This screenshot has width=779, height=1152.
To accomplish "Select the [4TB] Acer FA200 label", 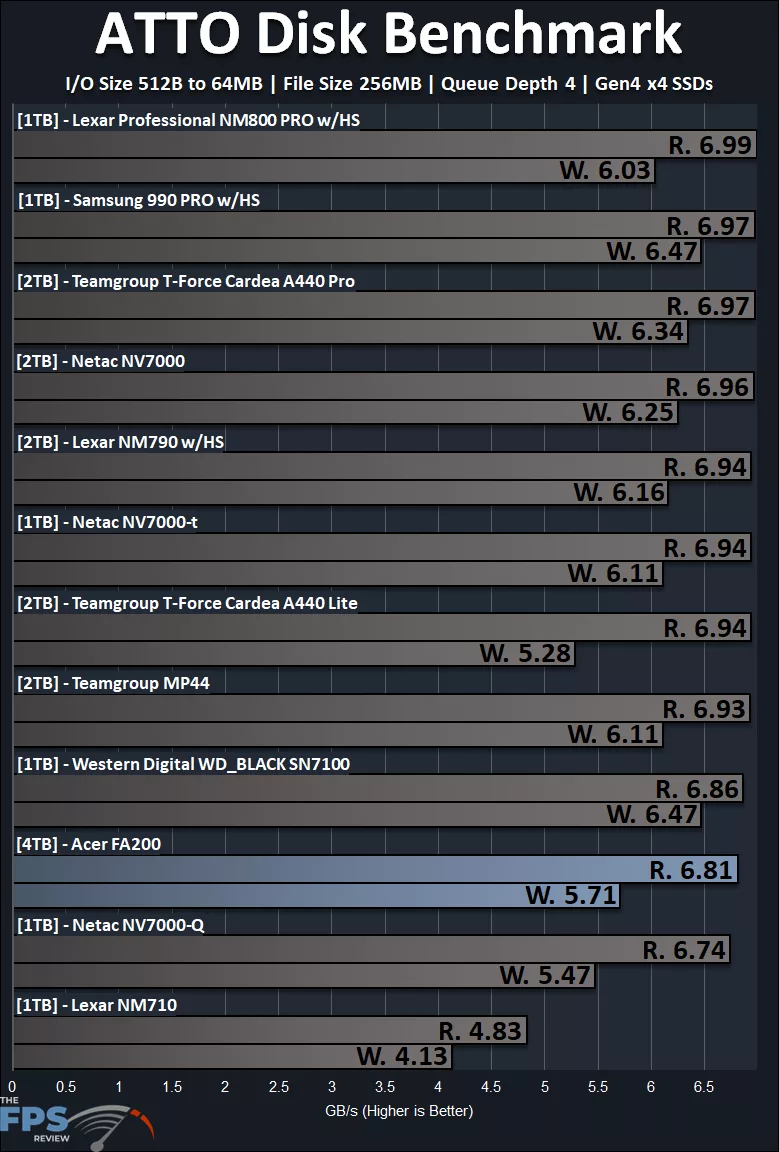I will 89,844.
